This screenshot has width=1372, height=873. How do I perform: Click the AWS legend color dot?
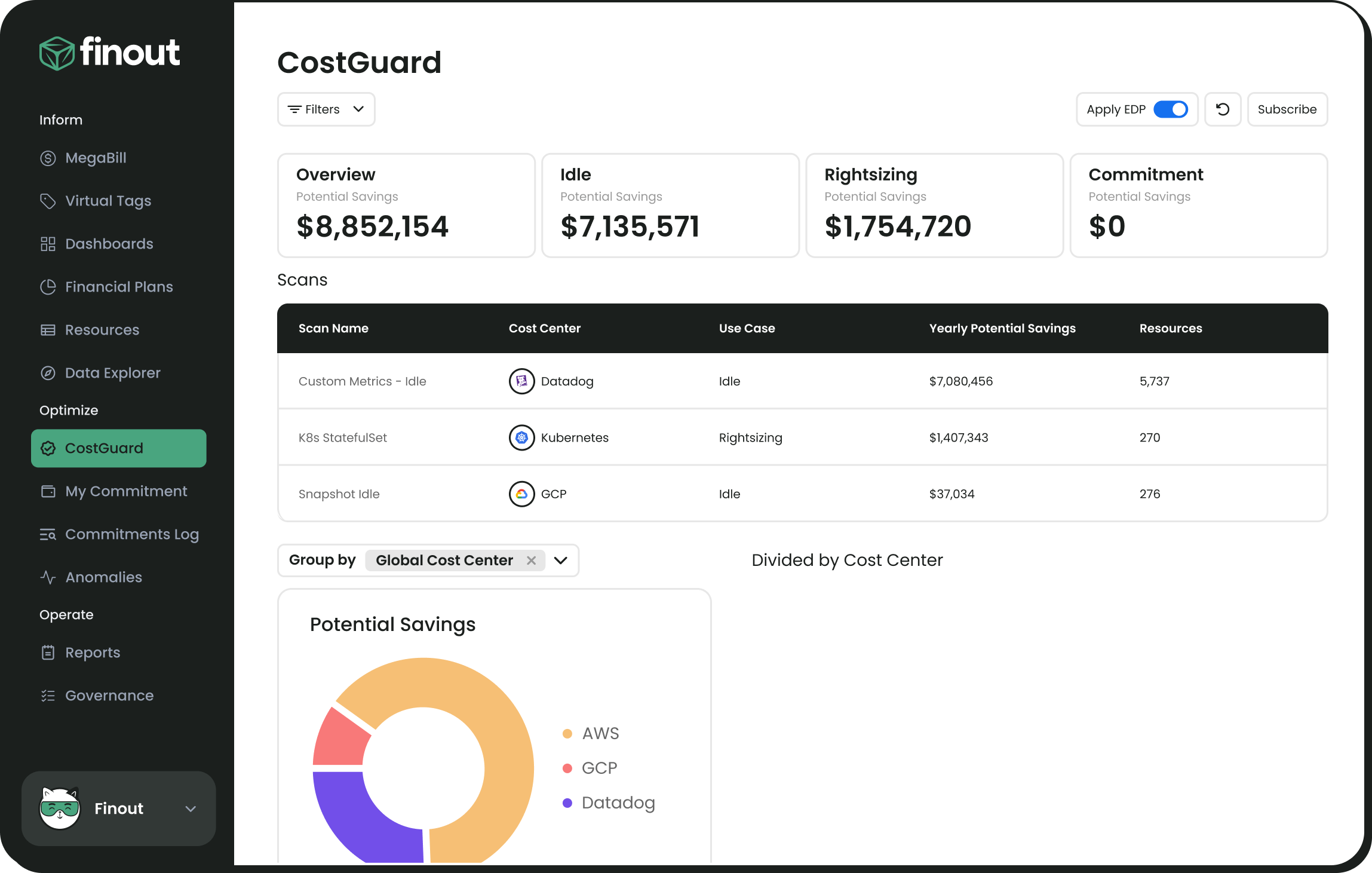pos(566,733)
